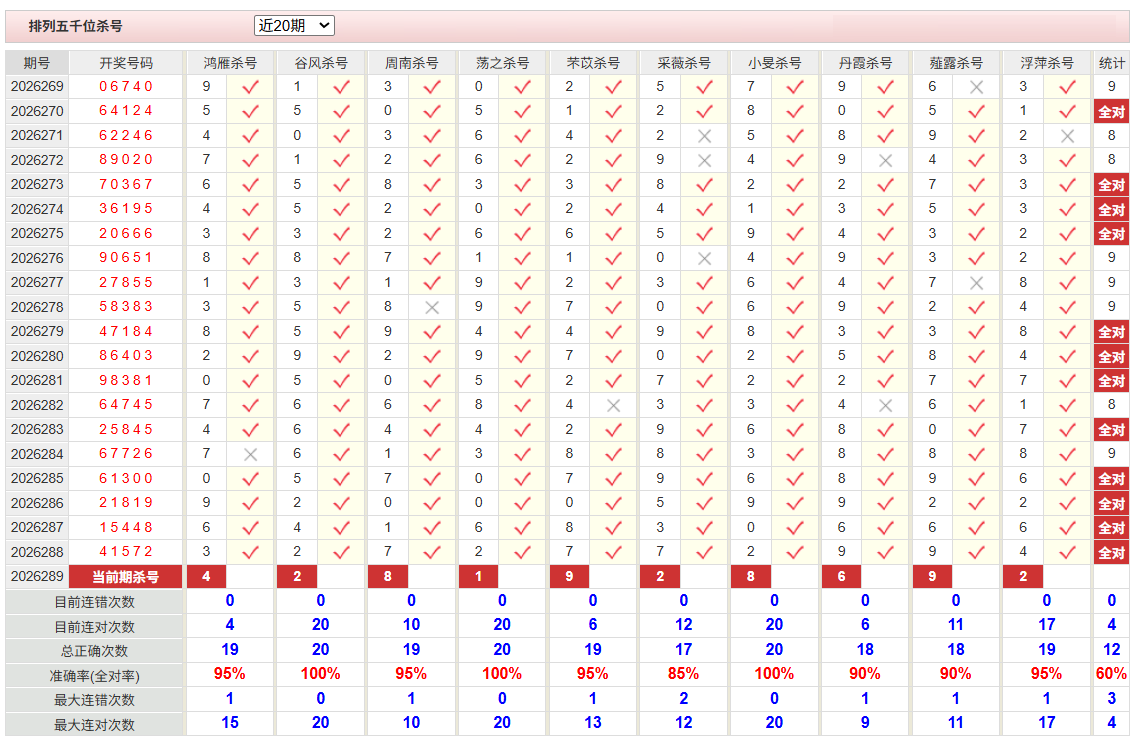This screenshot has height=745, width=1142.
Task: Click the 开奖号码 column header
Action: (x=126, y=63)
